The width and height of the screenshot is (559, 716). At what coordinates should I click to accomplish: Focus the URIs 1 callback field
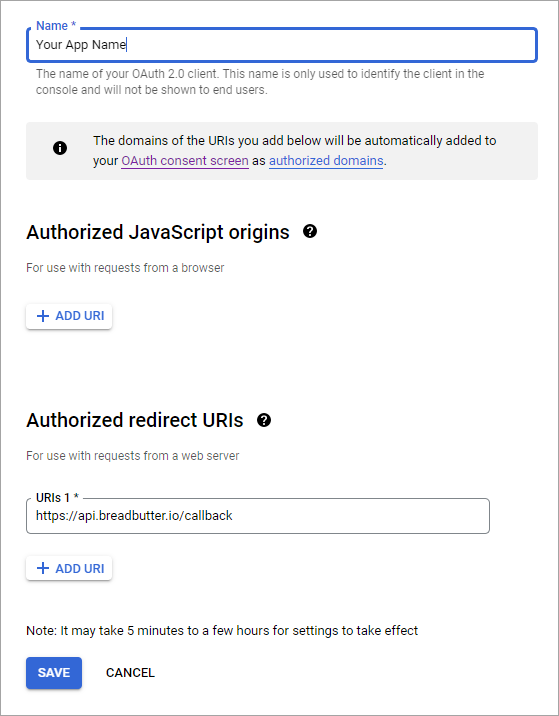click(x=258, y=516)
